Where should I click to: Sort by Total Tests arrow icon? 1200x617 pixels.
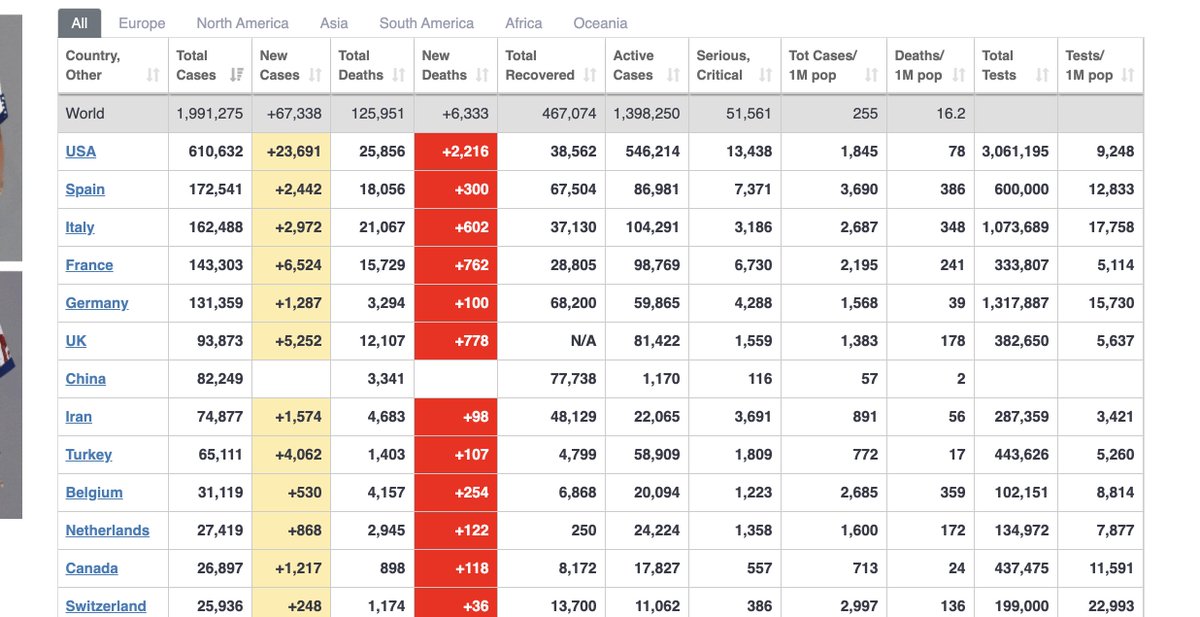(x=1042, y=75)
